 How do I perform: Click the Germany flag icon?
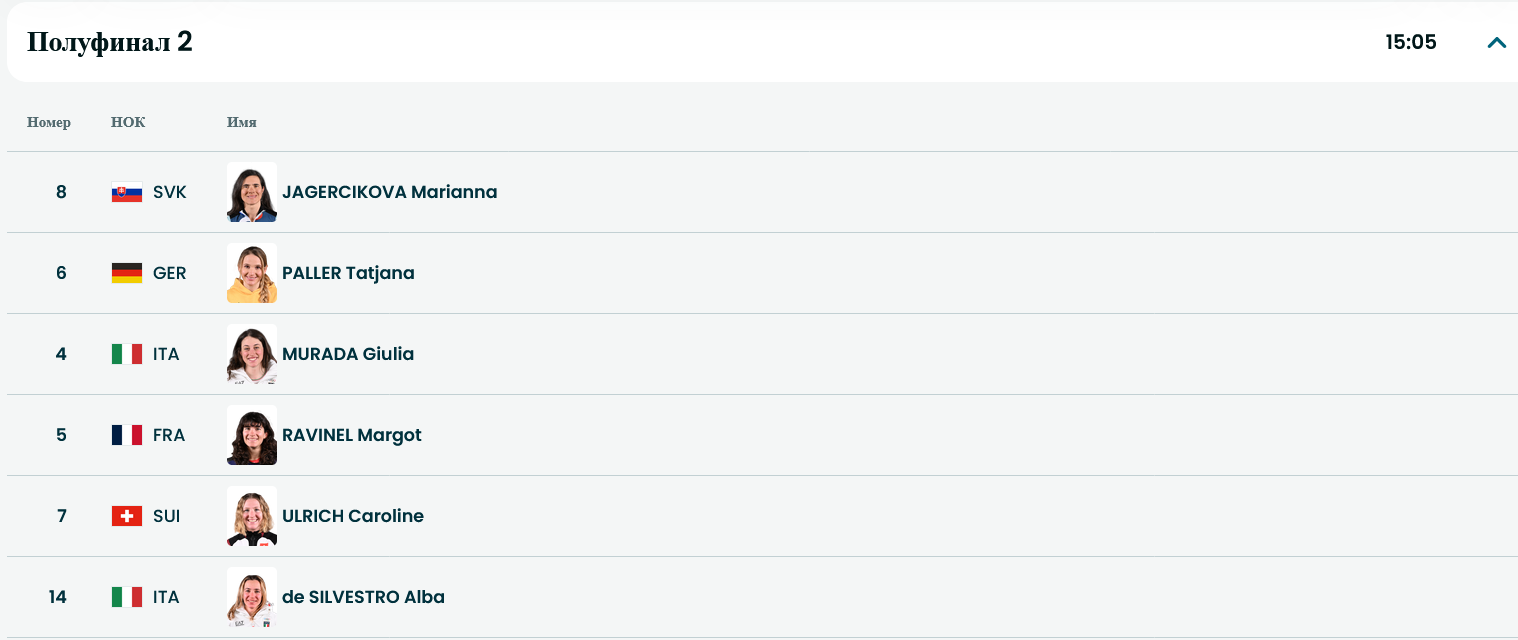tap(126, 273)
